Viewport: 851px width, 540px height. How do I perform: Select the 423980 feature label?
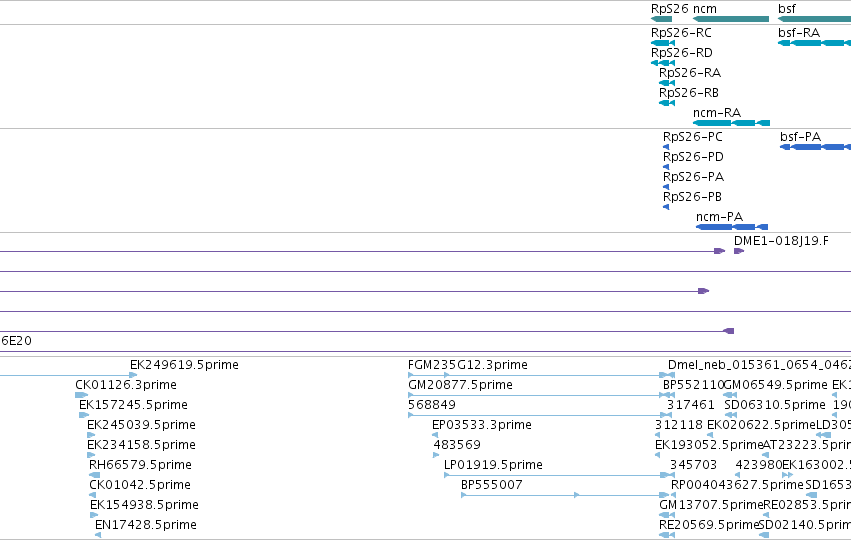tap(758, 466)
